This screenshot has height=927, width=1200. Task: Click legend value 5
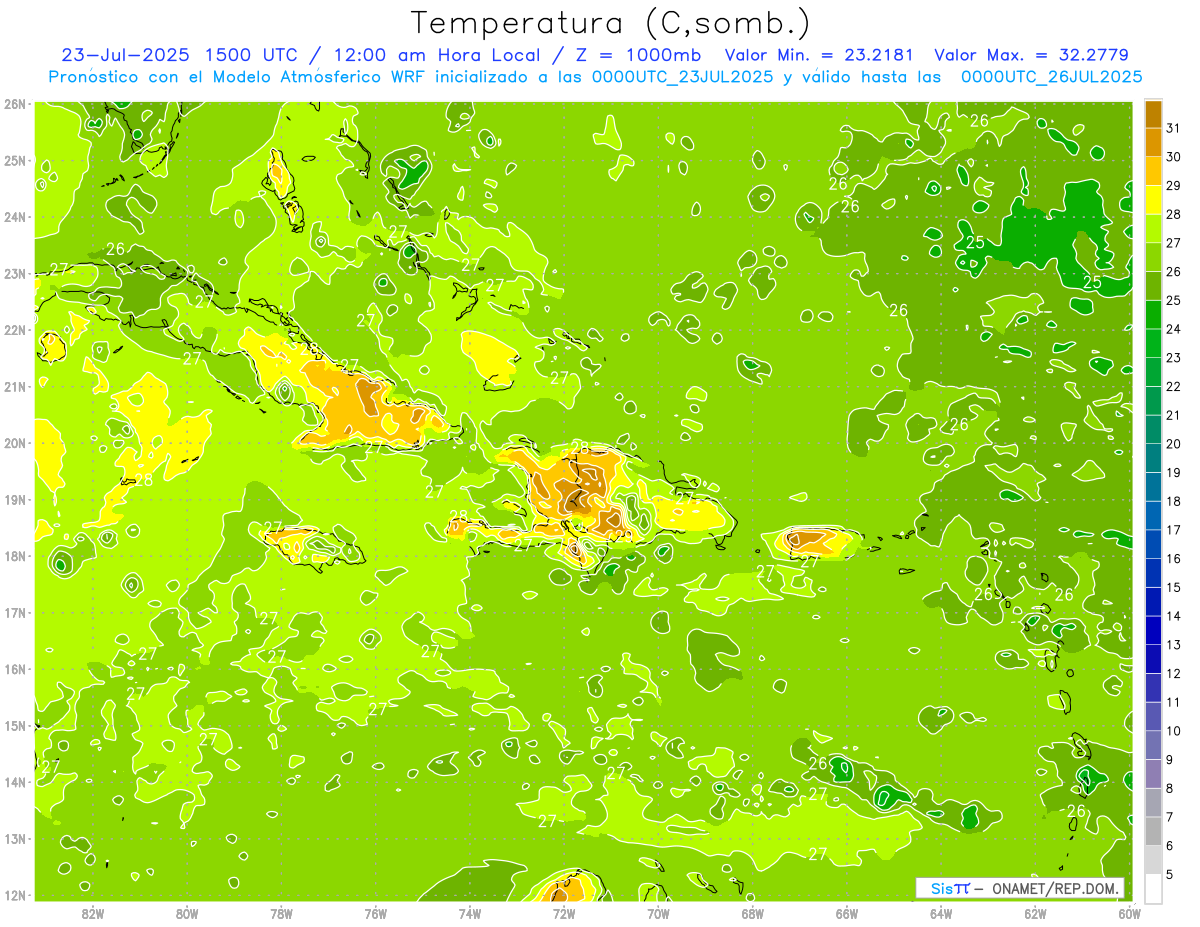(1170, 874)
